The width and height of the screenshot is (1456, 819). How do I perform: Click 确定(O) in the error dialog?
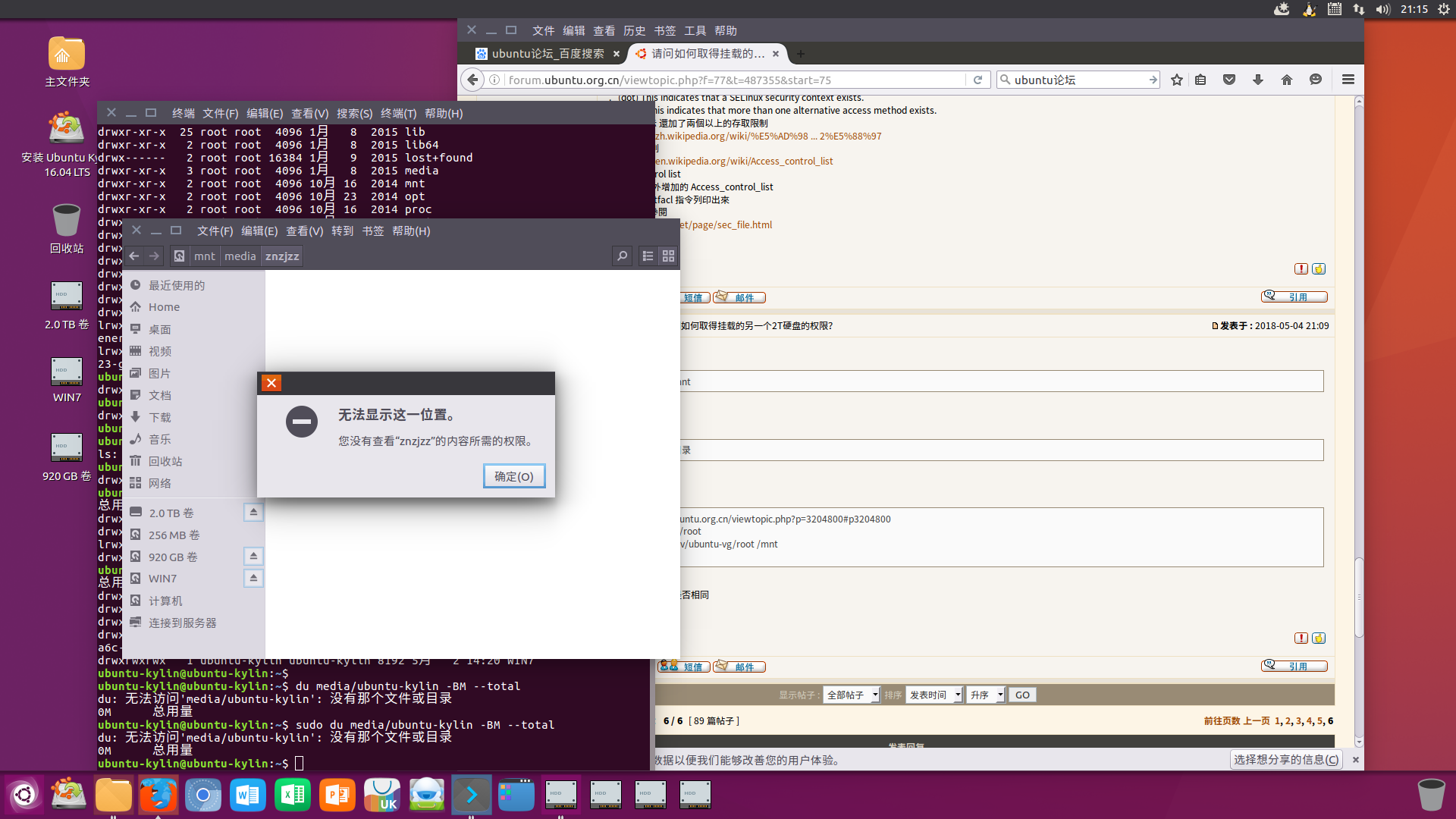[x=514, y=476]
